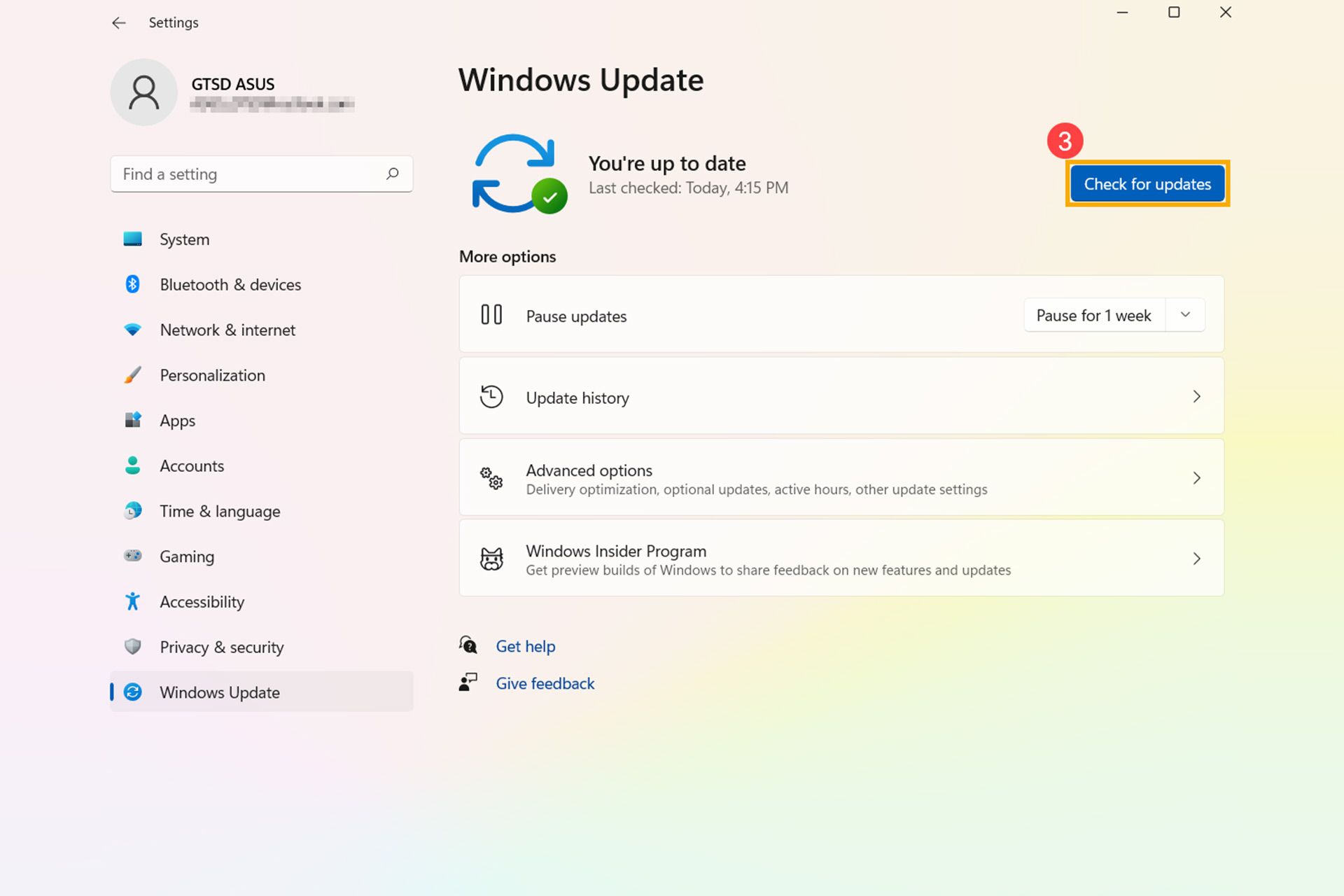Click the Windows Insider Program icon
The height and width of the screenshot is (896, 1344).
point(492,558)
